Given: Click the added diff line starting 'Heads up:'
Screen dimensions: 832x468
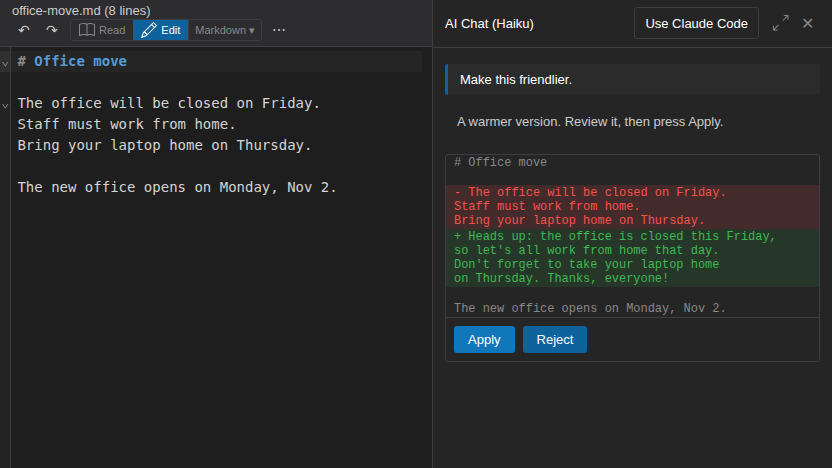Looking at the screenshot, I should [x=614, y=236].
